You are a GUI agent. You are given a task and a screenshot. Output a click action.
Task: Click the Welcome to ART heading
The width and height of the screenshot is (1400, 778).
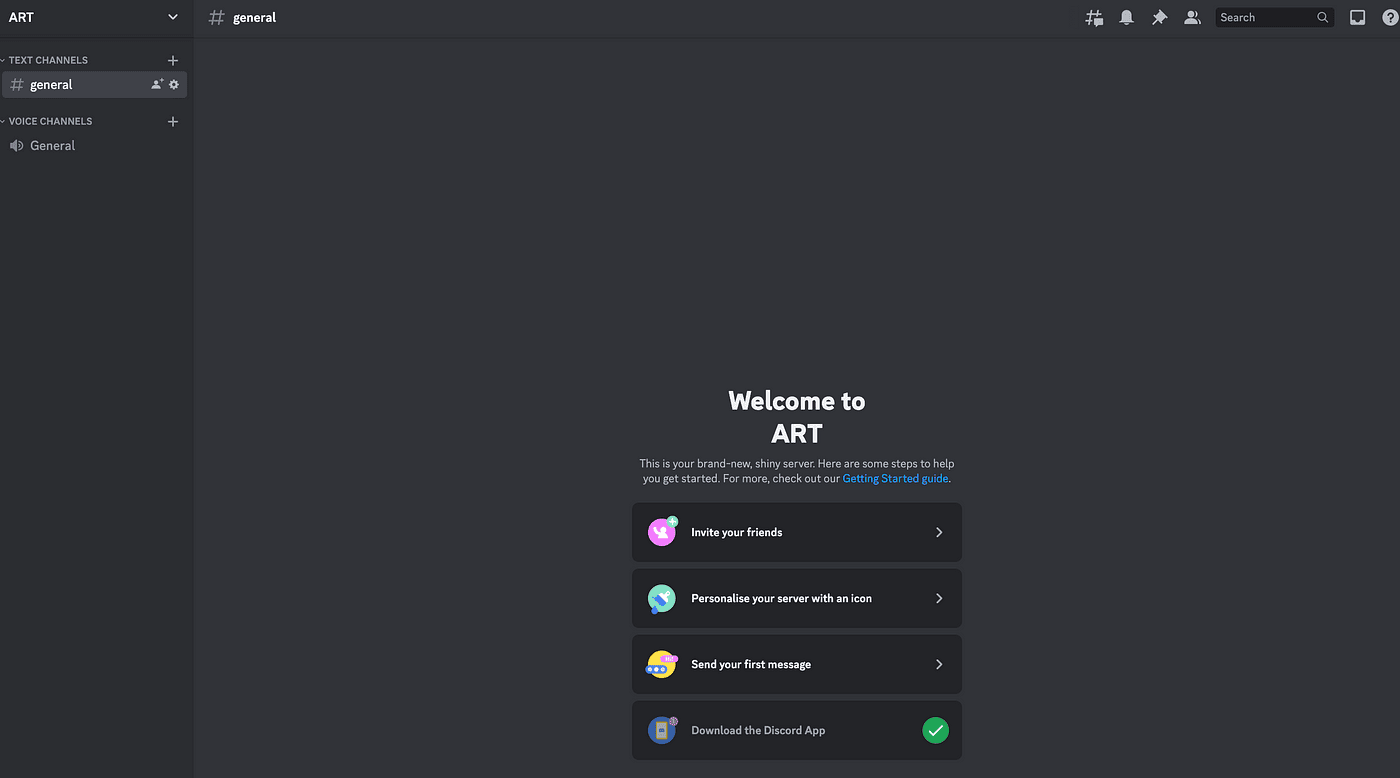pyautogui.click(x=797, y=417)
